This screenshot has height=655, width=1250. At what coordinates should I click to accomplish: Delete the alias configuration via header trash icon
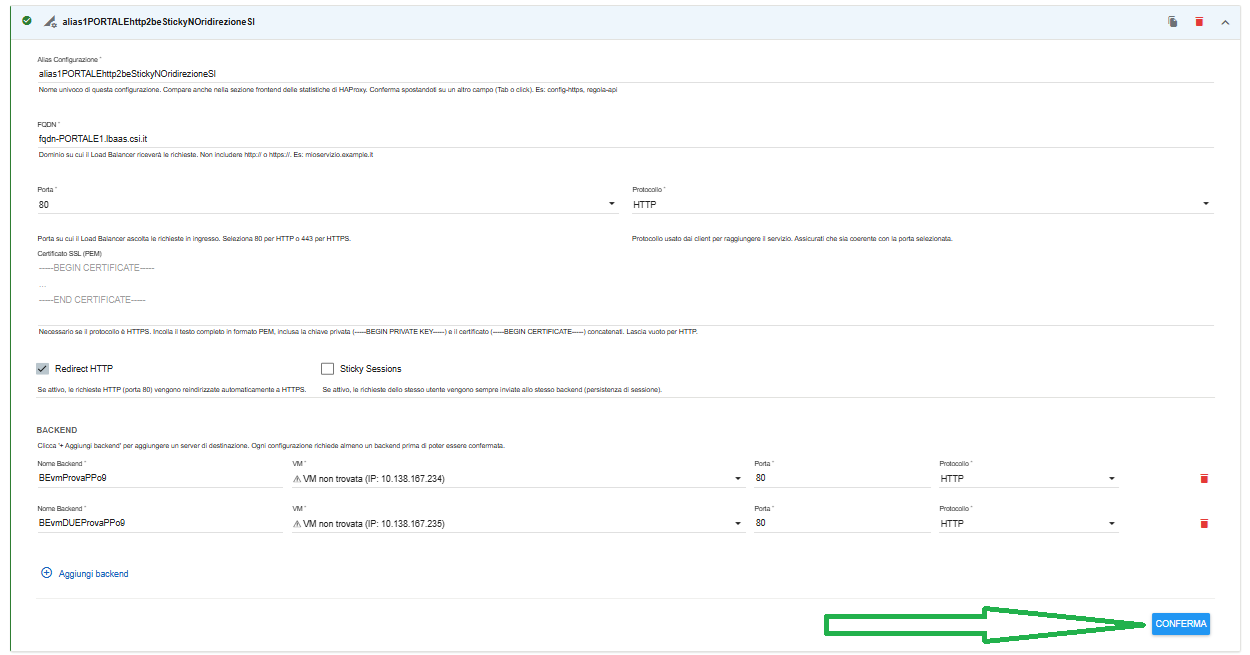pyautogui.click(x=1199, y=21)
